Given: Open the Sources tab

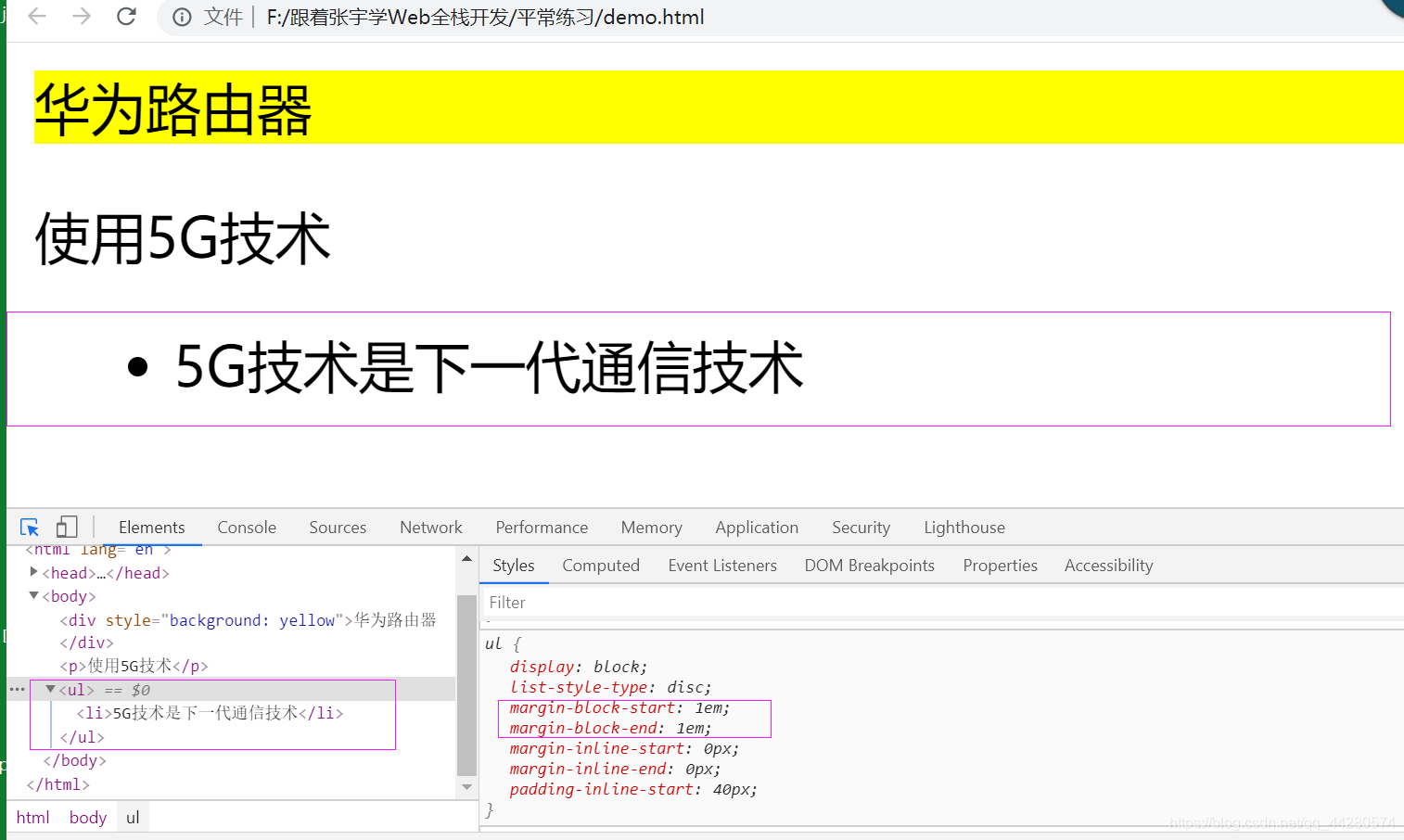Looking at the screenshot, I should [x=338, y=527].
